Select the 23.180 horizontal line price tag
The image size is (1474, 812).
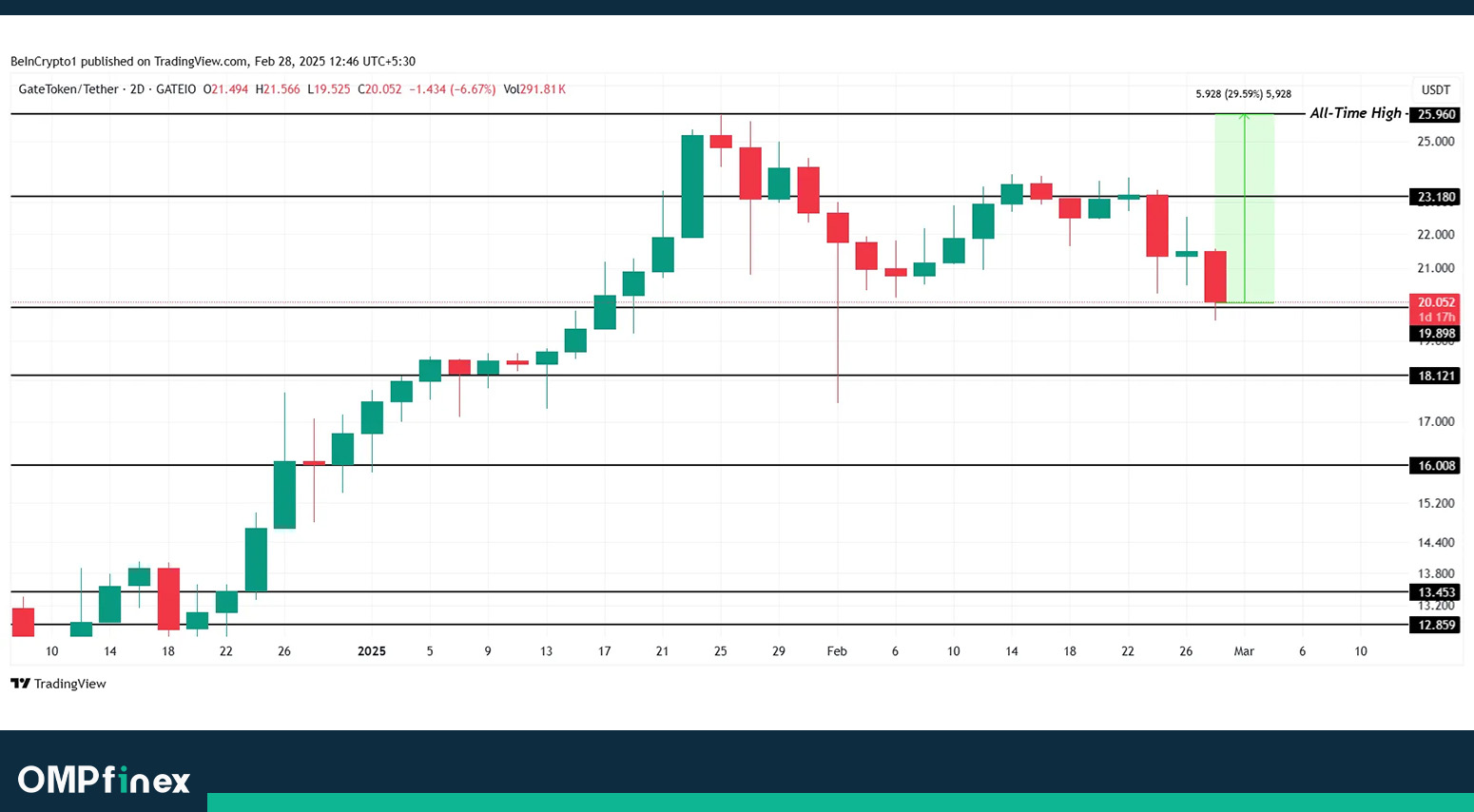tap(1436, 198)
